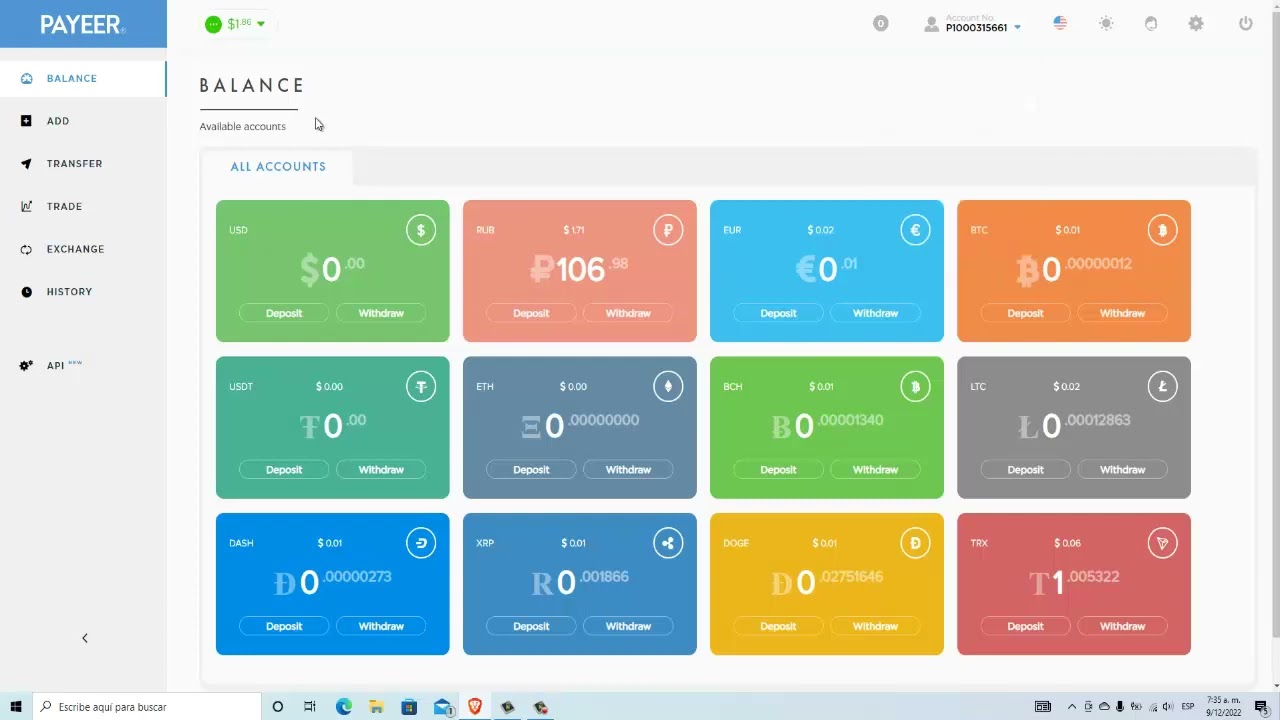Click the bitcoin icon on BTC card
This screenshot has width=1280, height=720.
point(1162,230)
